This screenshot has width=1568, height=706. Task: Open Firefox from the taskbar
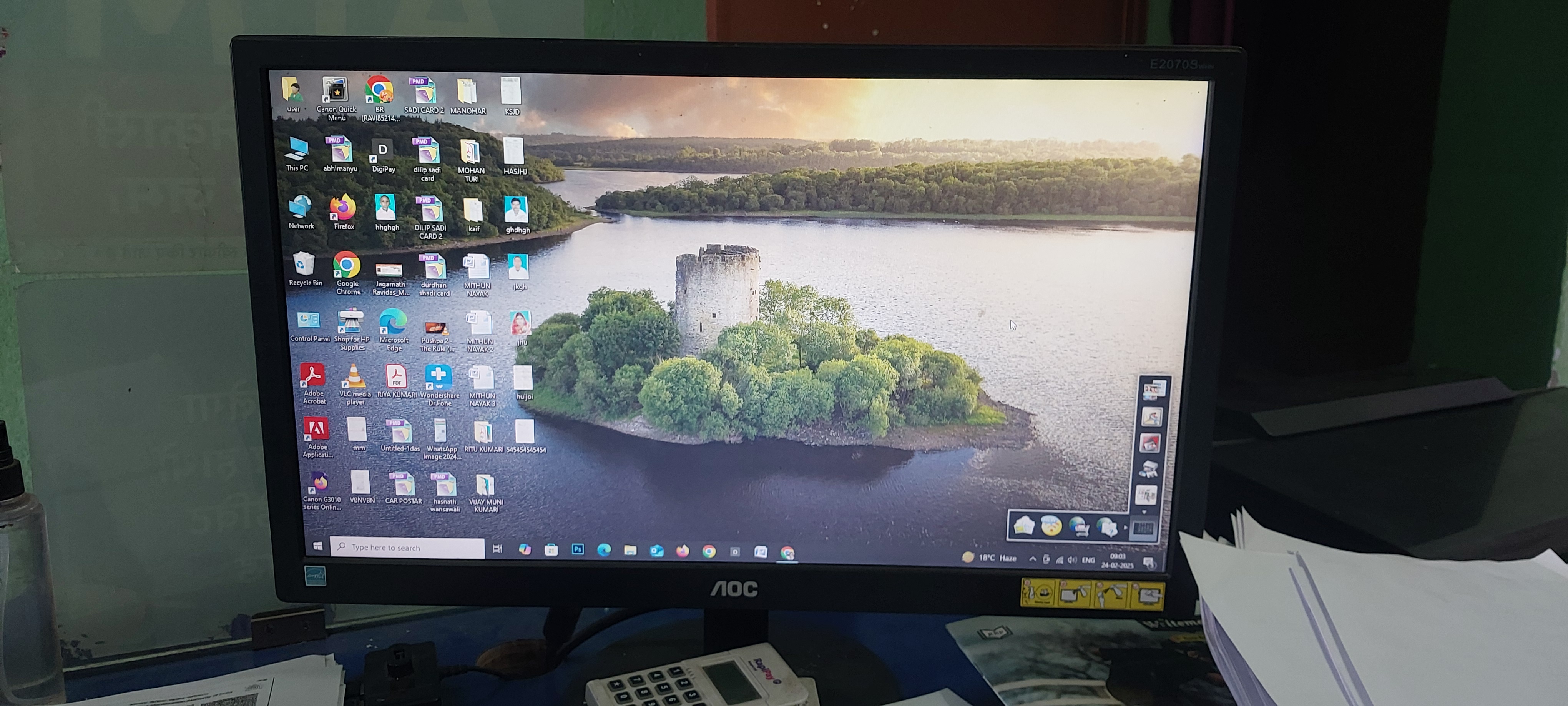pos(682,551)
